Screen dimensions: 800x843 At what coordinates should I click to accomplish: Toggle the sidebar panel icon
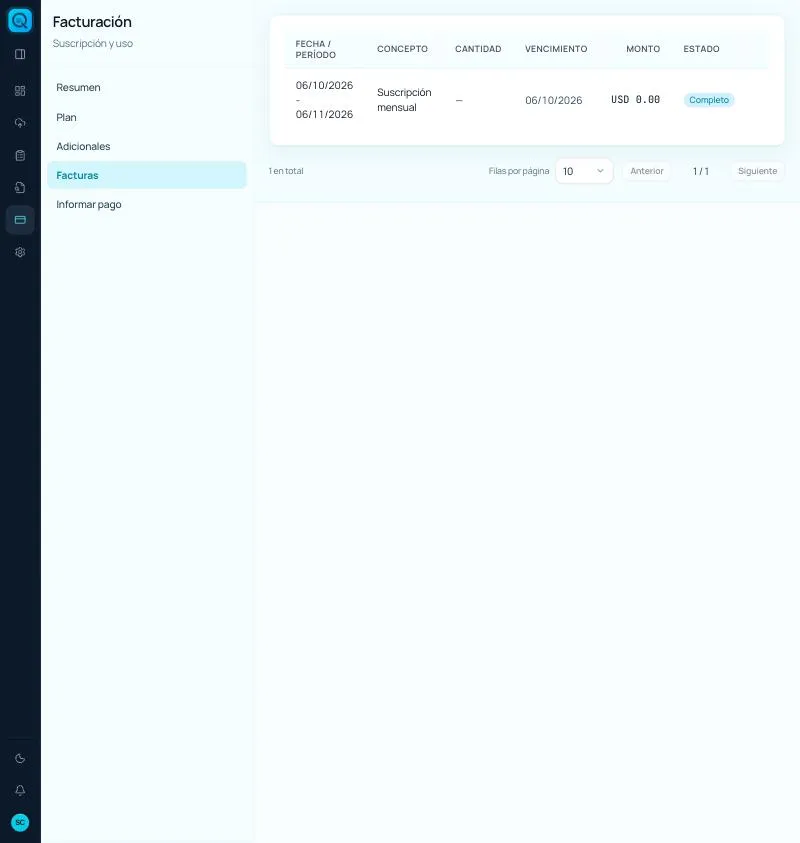coord(20,54)
